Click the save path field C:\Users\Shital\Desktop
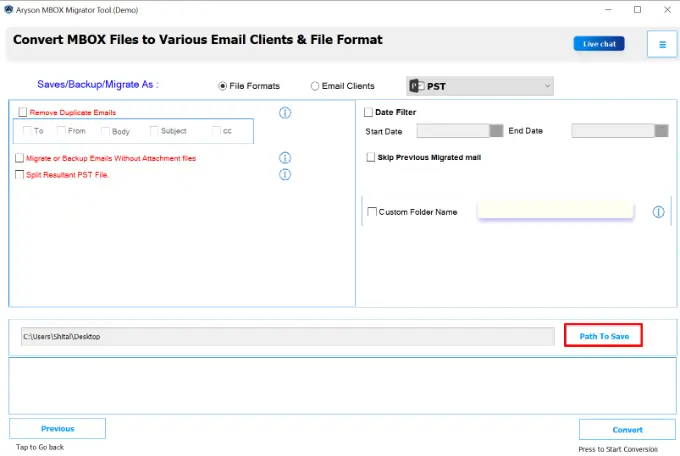 (x=288, y=337)
